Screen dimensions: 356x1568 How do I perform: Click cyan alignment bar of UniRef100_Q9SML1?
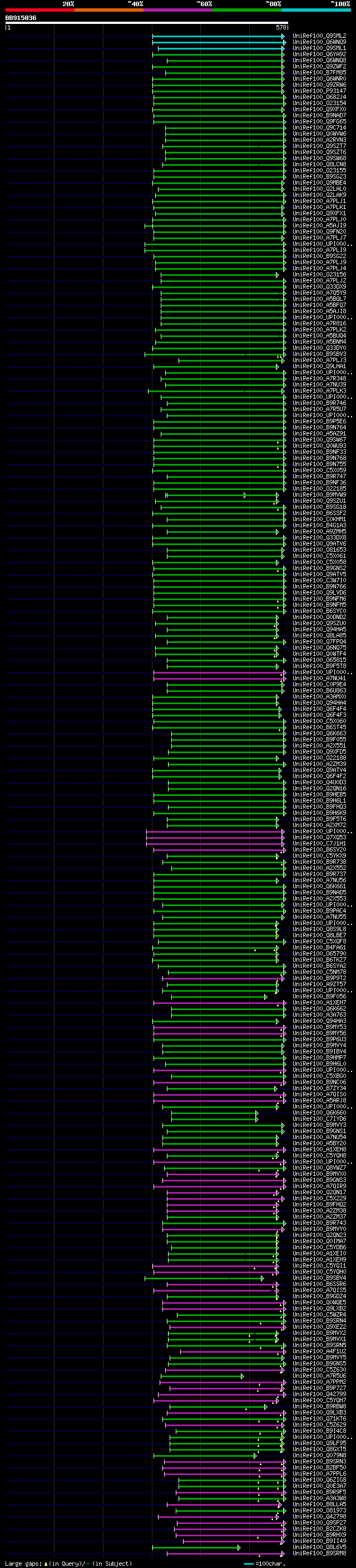221,49
